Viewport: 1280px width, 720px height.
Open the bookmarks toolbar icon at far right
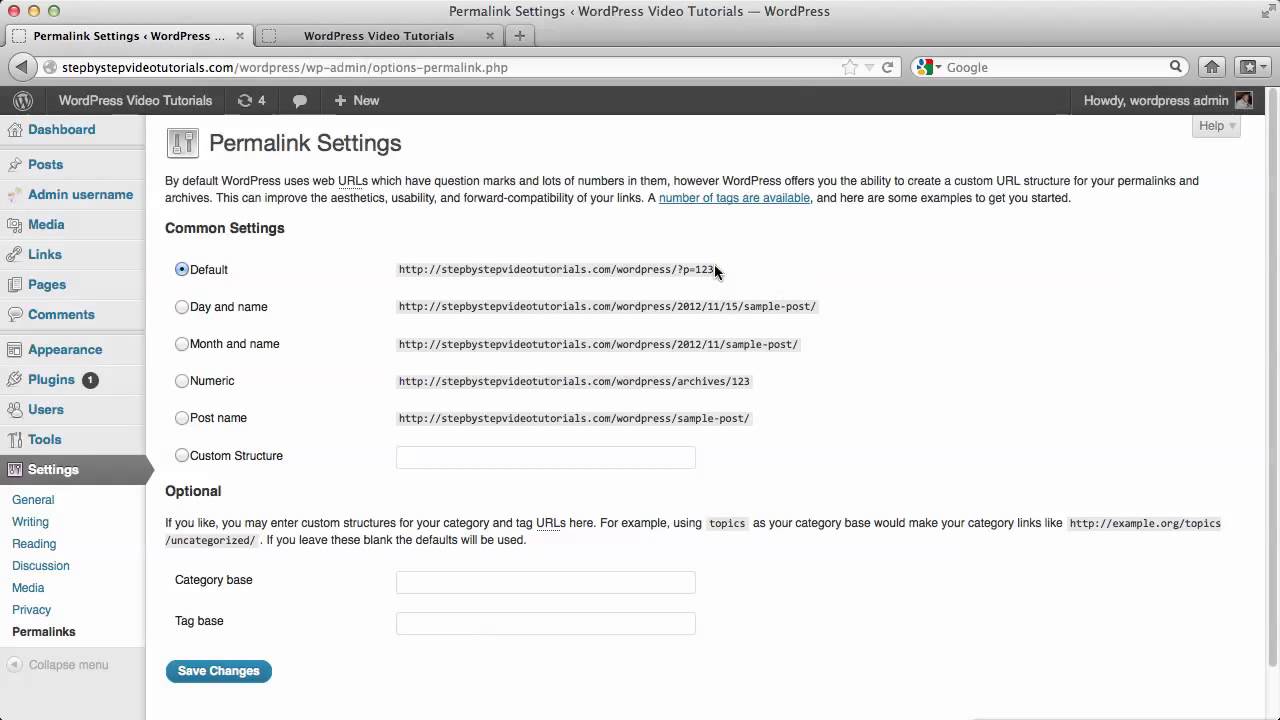[x=1252, y=67]
